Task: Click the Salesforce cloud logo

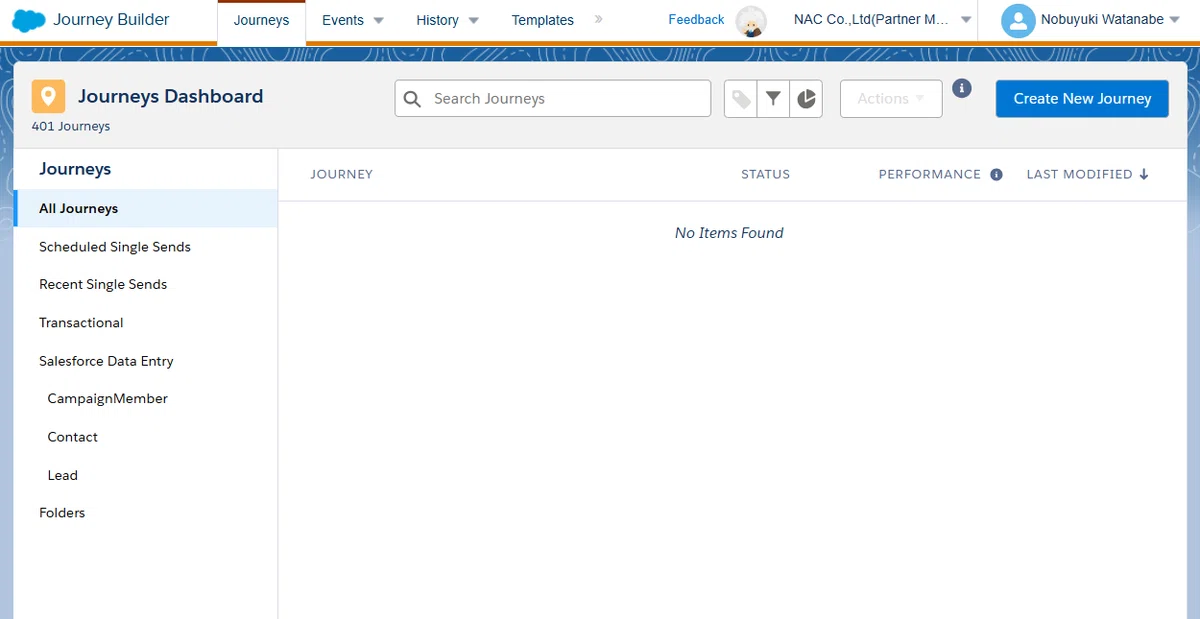Action: coord(29,20)
